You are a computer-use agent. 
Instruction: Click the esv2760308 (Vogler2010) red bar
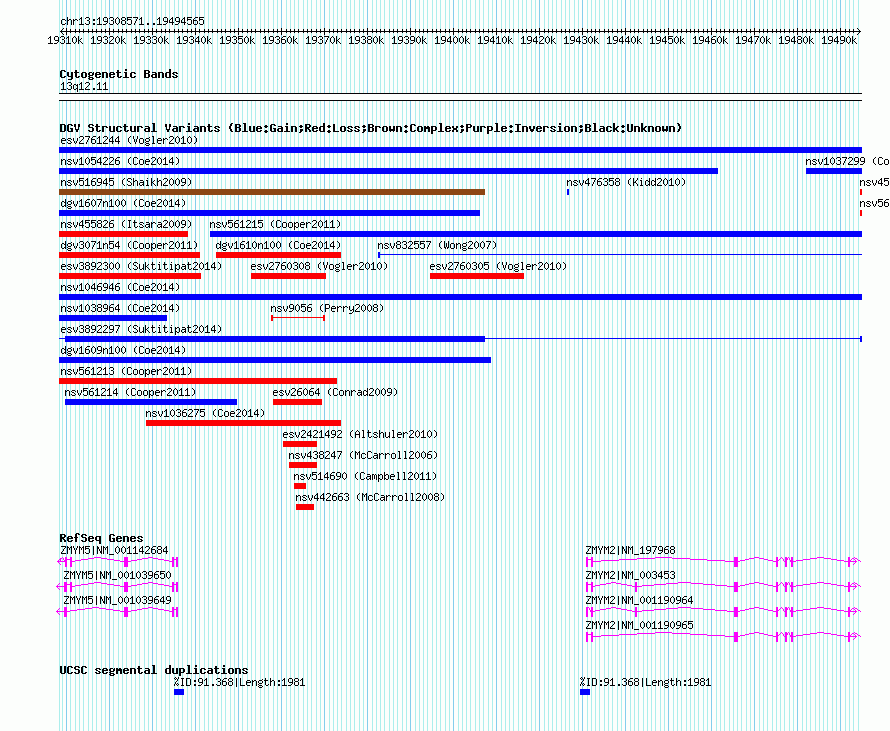point(288,276)
